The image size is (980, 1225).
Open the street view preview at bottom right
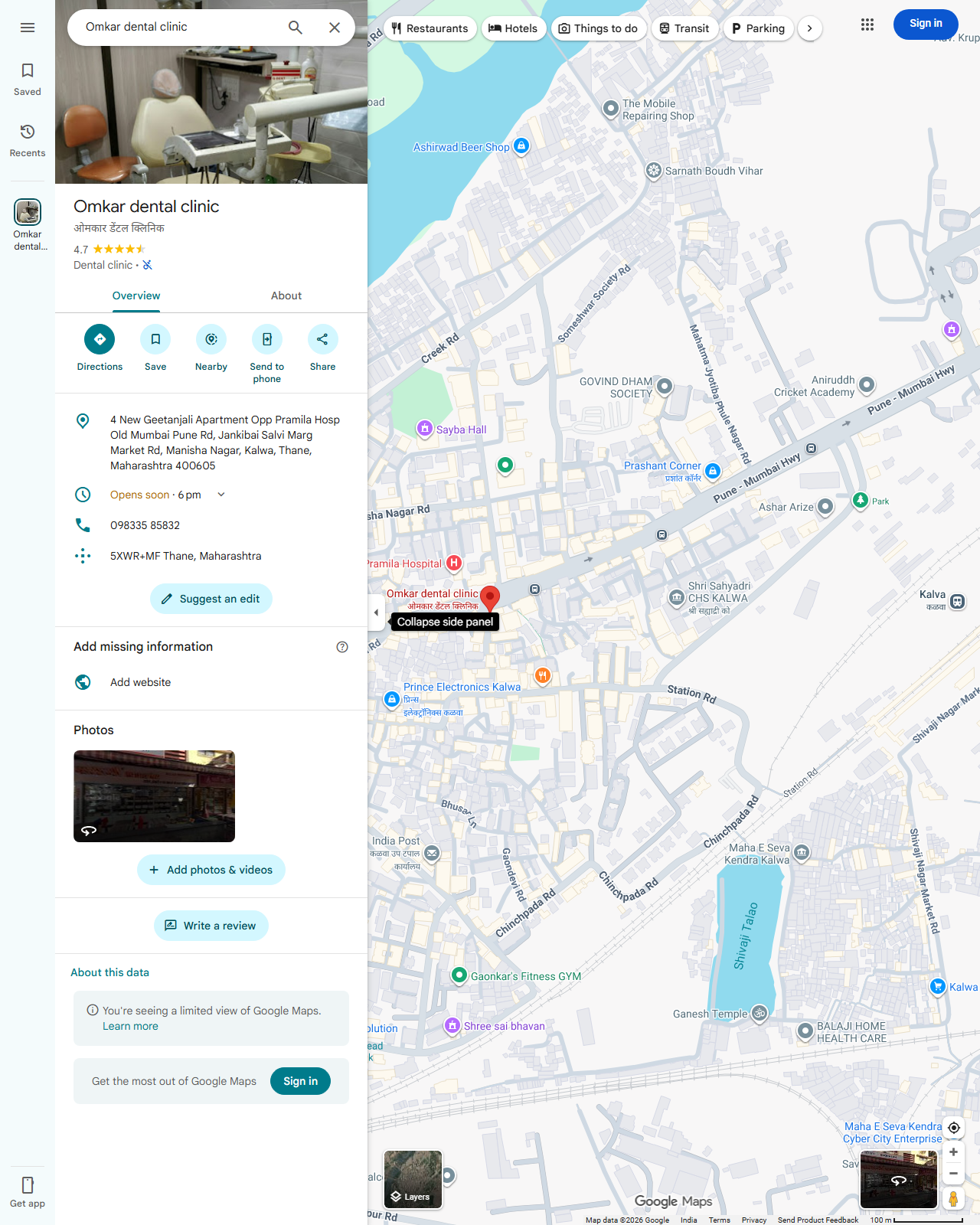pos(899,1180)
